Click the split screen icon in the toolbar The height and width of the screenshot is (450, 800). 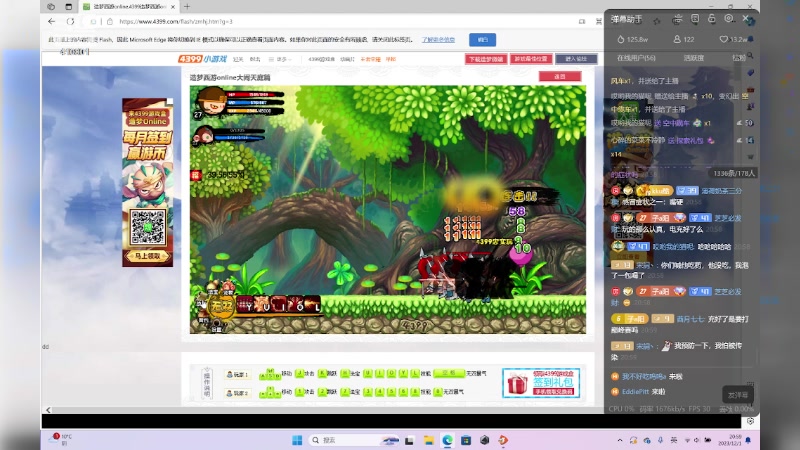point(582,21)
